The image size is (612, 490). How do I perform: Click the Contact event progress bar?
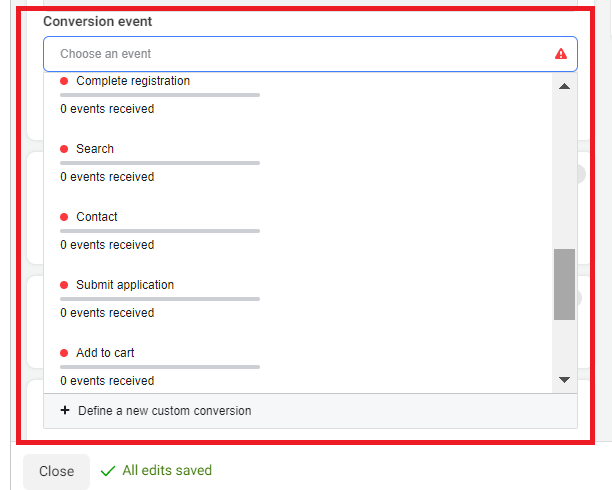(x=160, y=231)
